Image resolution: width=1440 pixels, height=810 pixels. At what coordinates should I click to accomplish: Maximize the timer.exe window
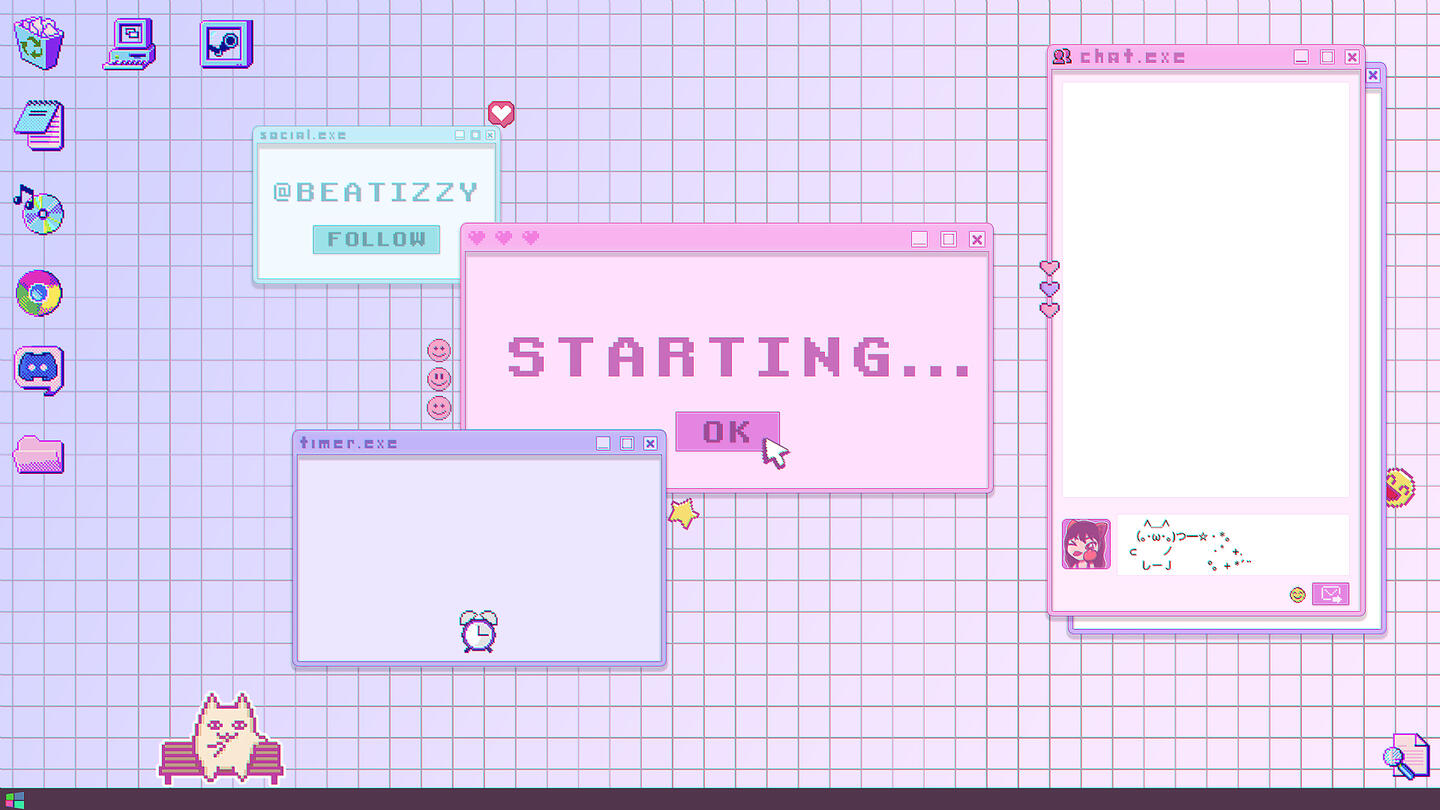pyautogui.click(x=627, y=443)
